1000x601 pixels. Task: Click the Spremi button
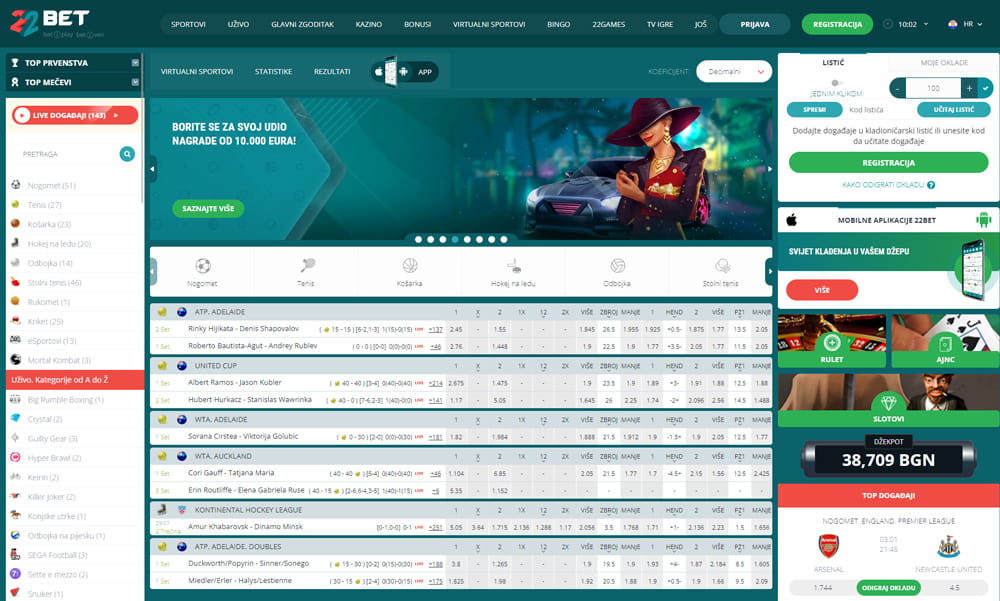(814, 110)
